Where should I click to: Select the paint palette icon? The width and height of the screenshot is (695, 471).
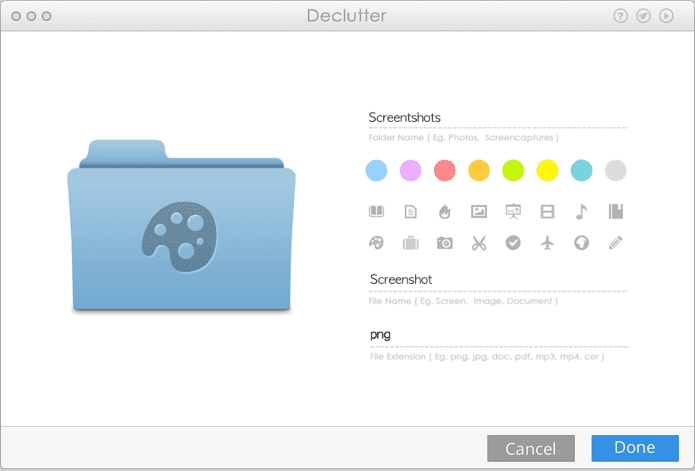click(376, 243)
